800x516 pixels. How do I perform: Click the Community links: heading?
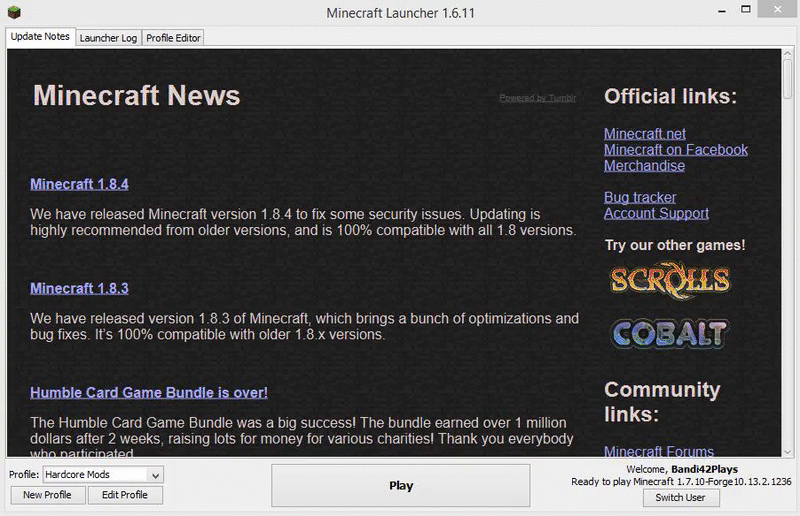coord(662,402)
